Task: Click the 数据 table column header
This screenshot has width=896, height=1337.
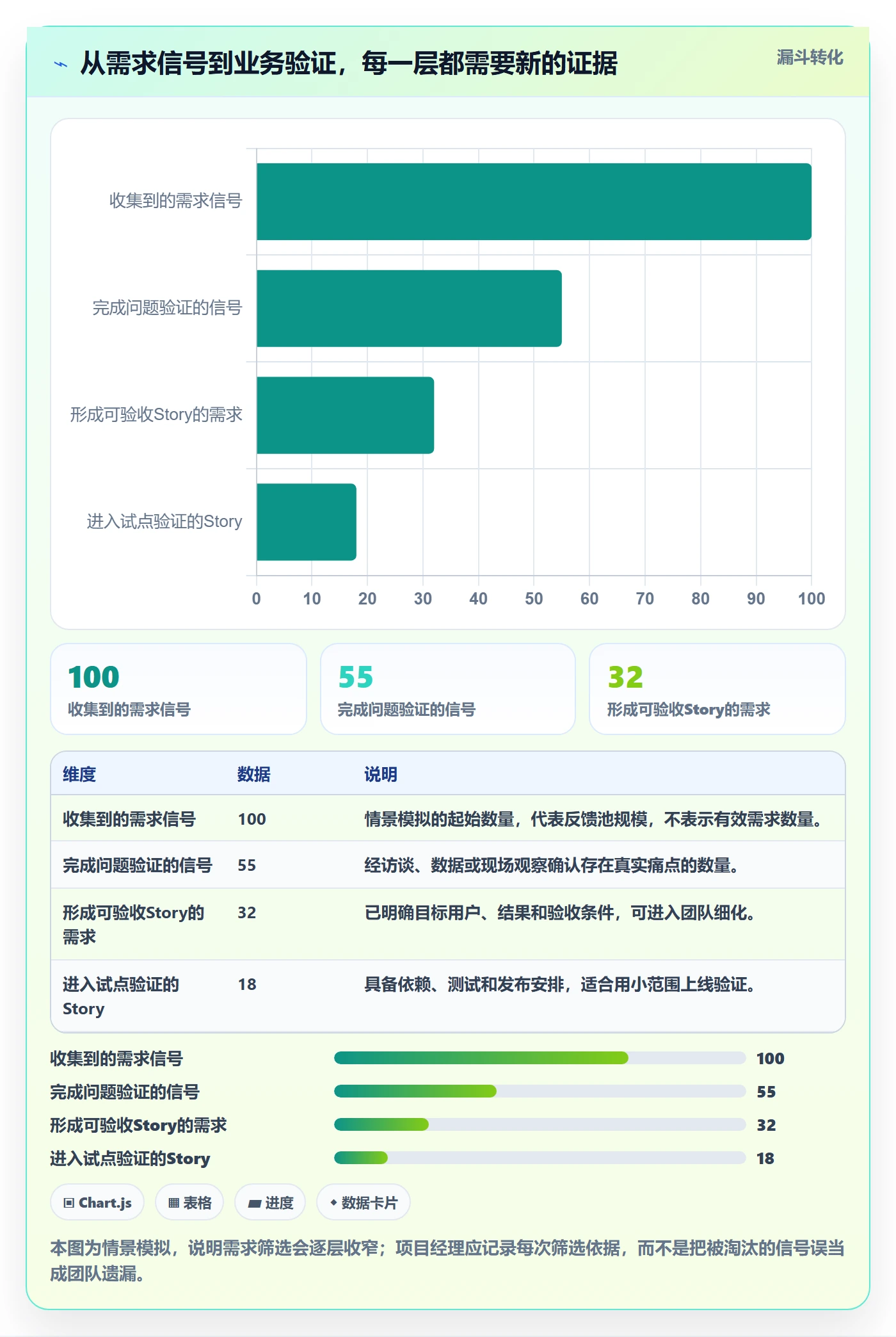Action: (x=254, y=774)
